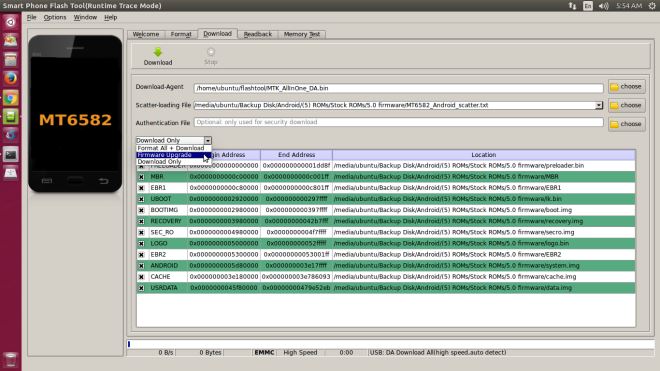Expand the Scatter-loading File dropdown arrow
The height and width of the screenshot is (371, 660).
[x=599, y=105]
